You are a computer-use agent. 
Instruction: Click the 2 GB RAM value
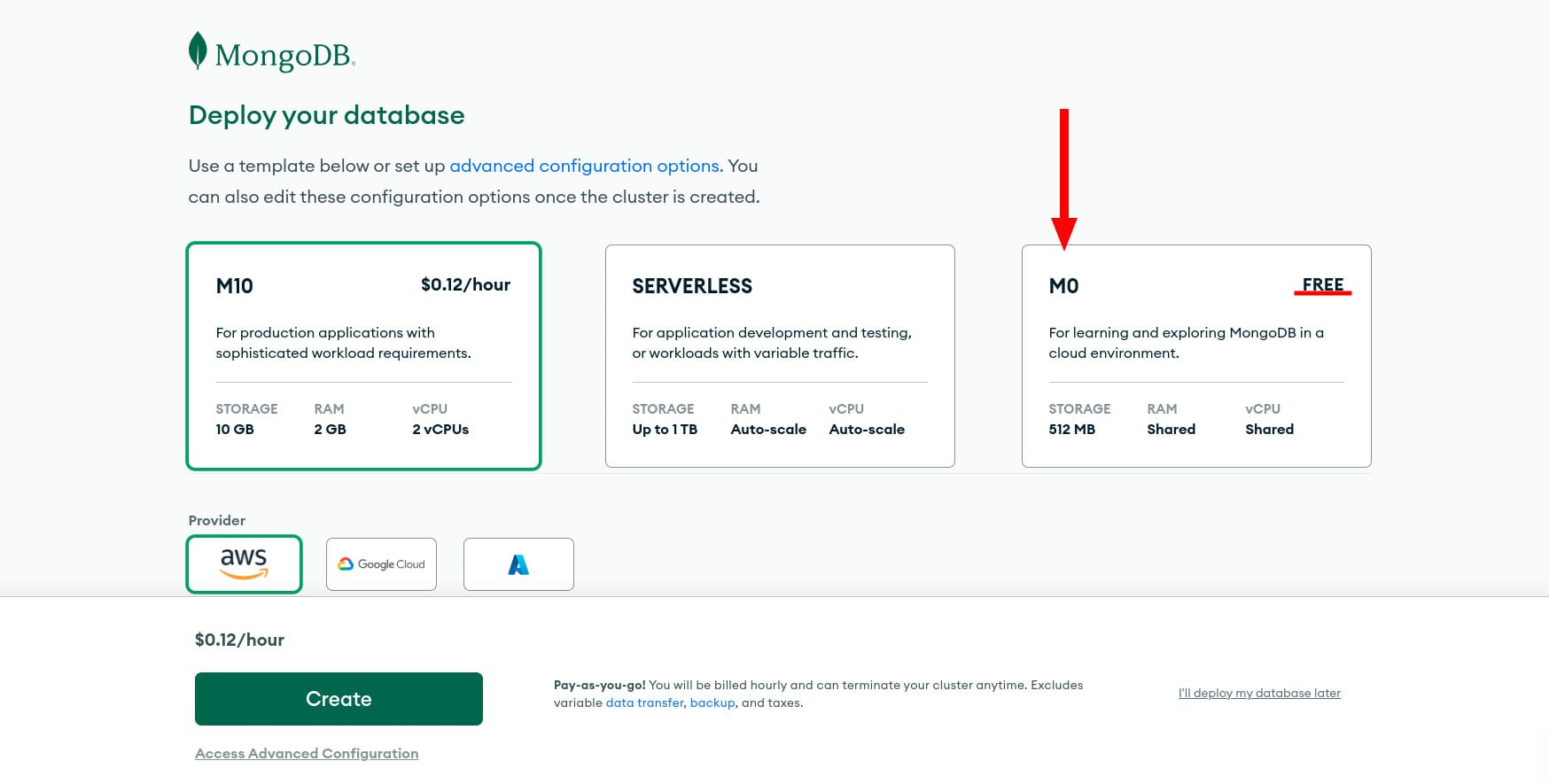[x=330, y=429]
